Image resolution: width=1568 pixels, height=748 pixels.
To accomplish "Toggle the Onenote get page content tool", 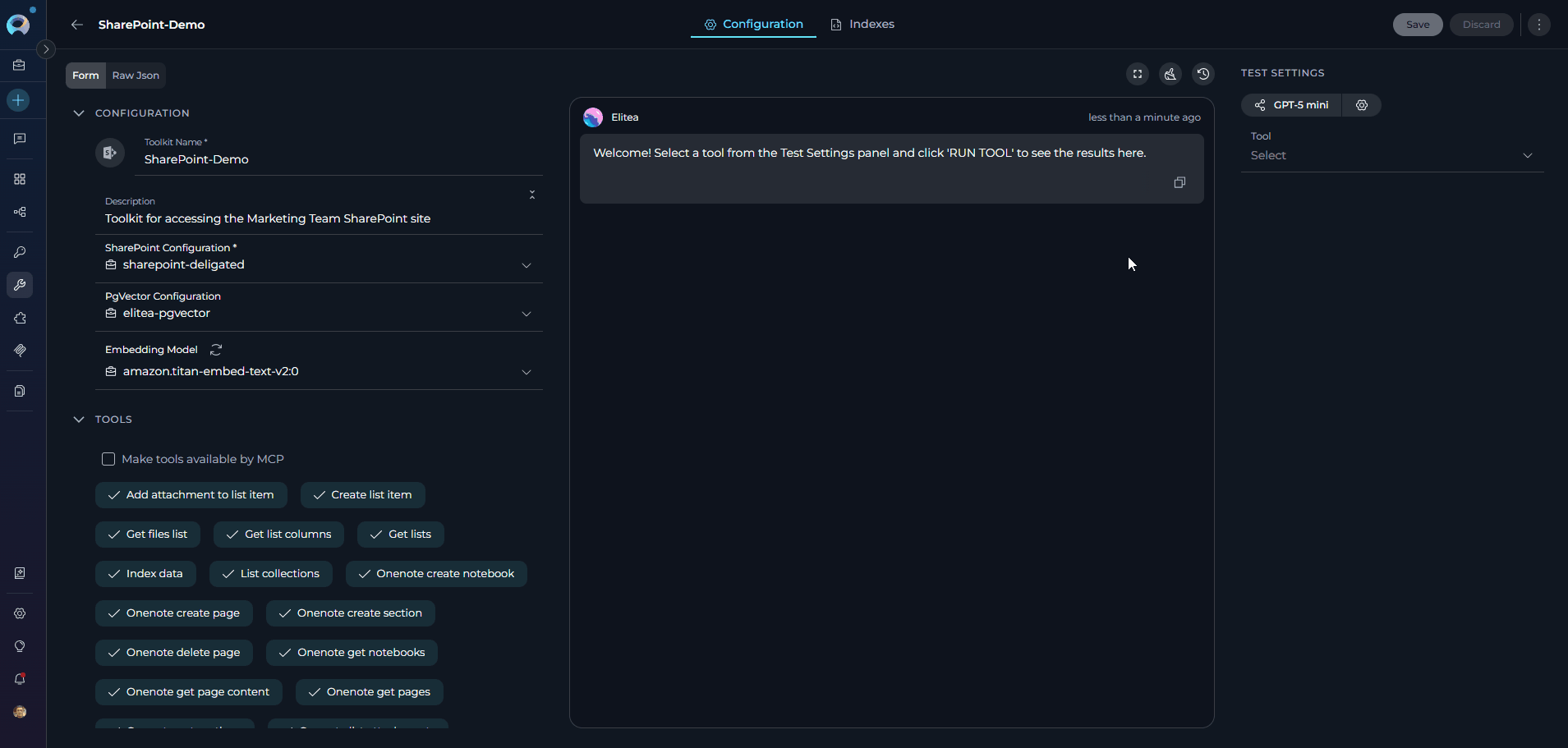I will click(x=189, y=692).
